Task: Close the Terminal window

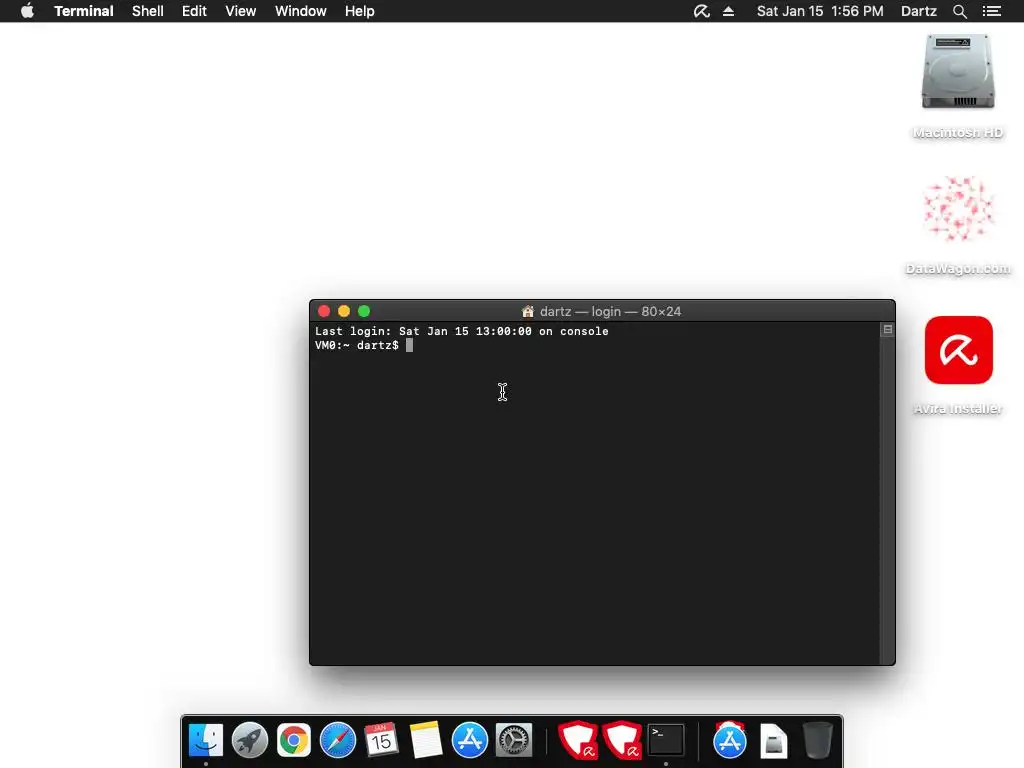Action: 324,312
